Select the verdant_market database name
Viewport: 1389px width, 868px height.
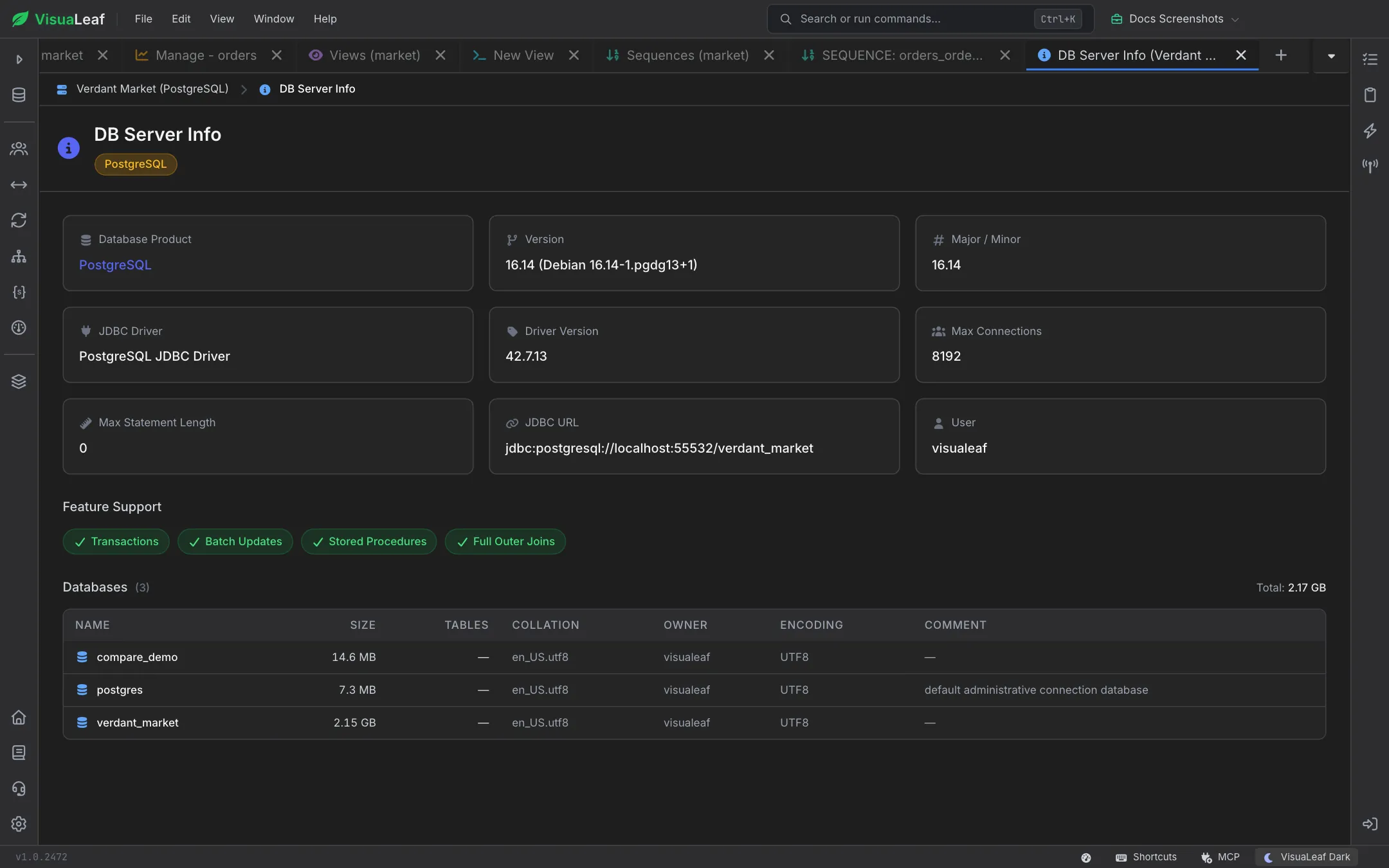[138, 723]
